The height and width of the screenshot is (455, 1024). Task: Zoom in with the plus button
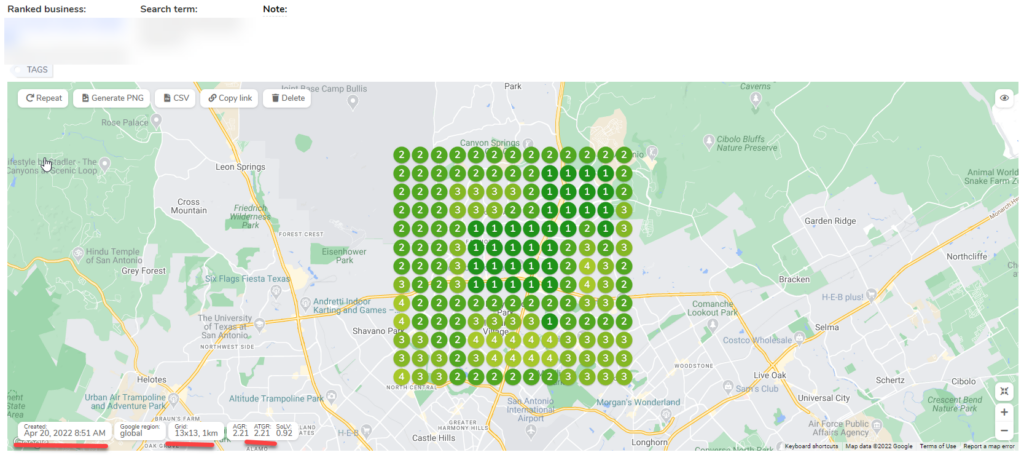(x=1003, y=412)
